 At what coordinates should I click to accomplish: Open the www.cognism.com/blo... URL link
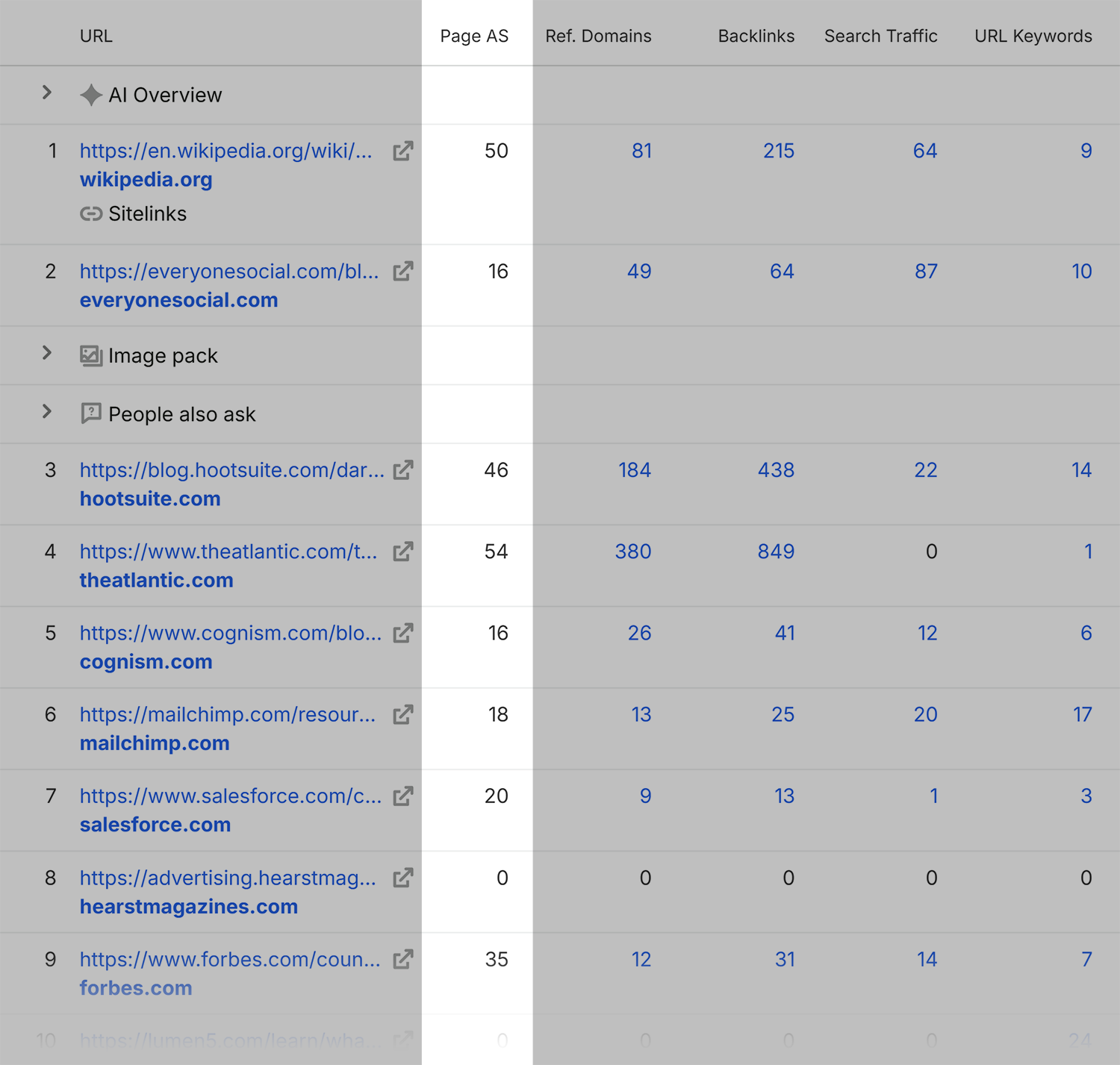(x=231, y=633)
